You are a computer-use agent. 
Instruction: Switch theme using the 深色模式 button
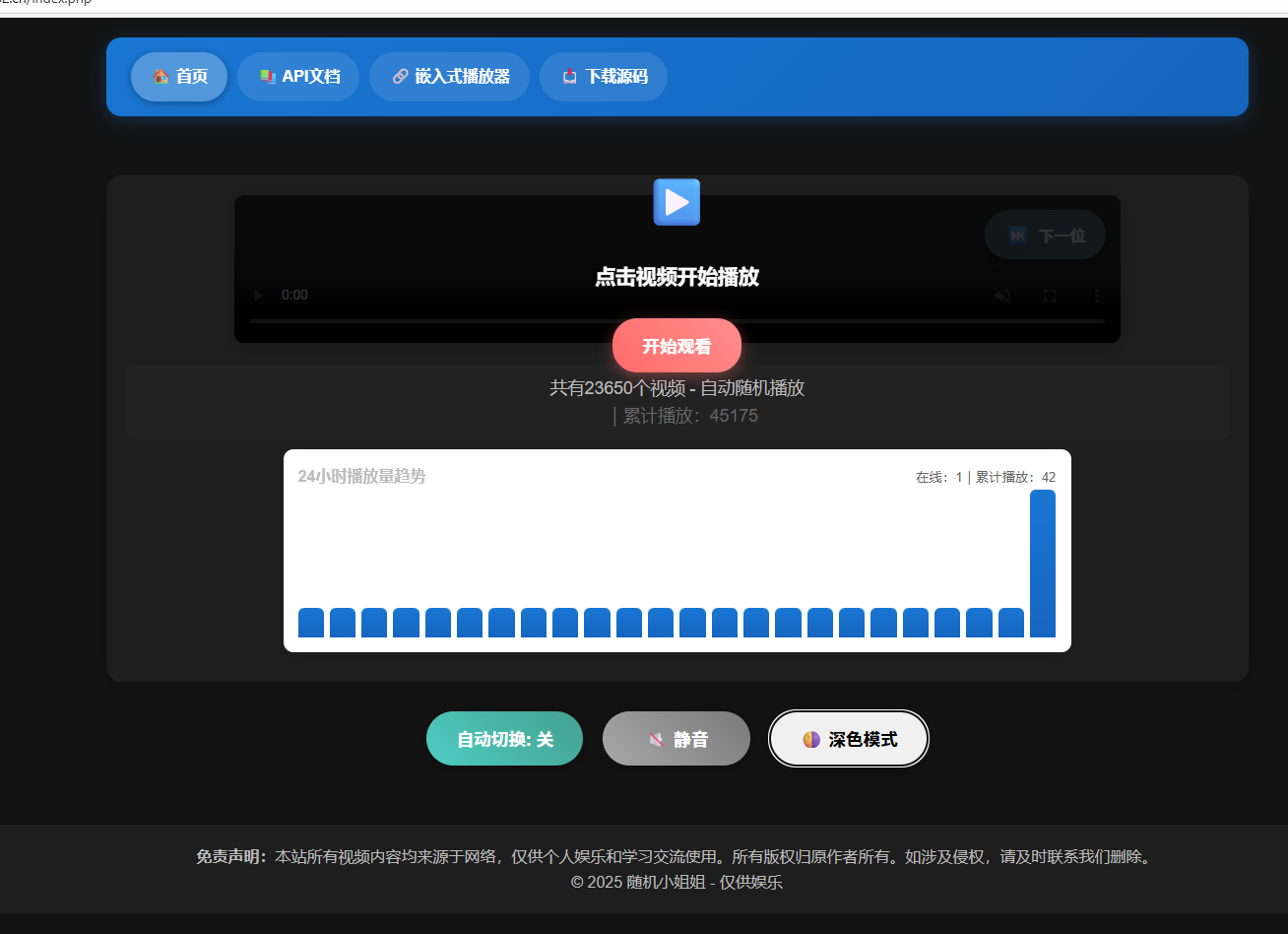pyautogui.click(x=849, y=739)
